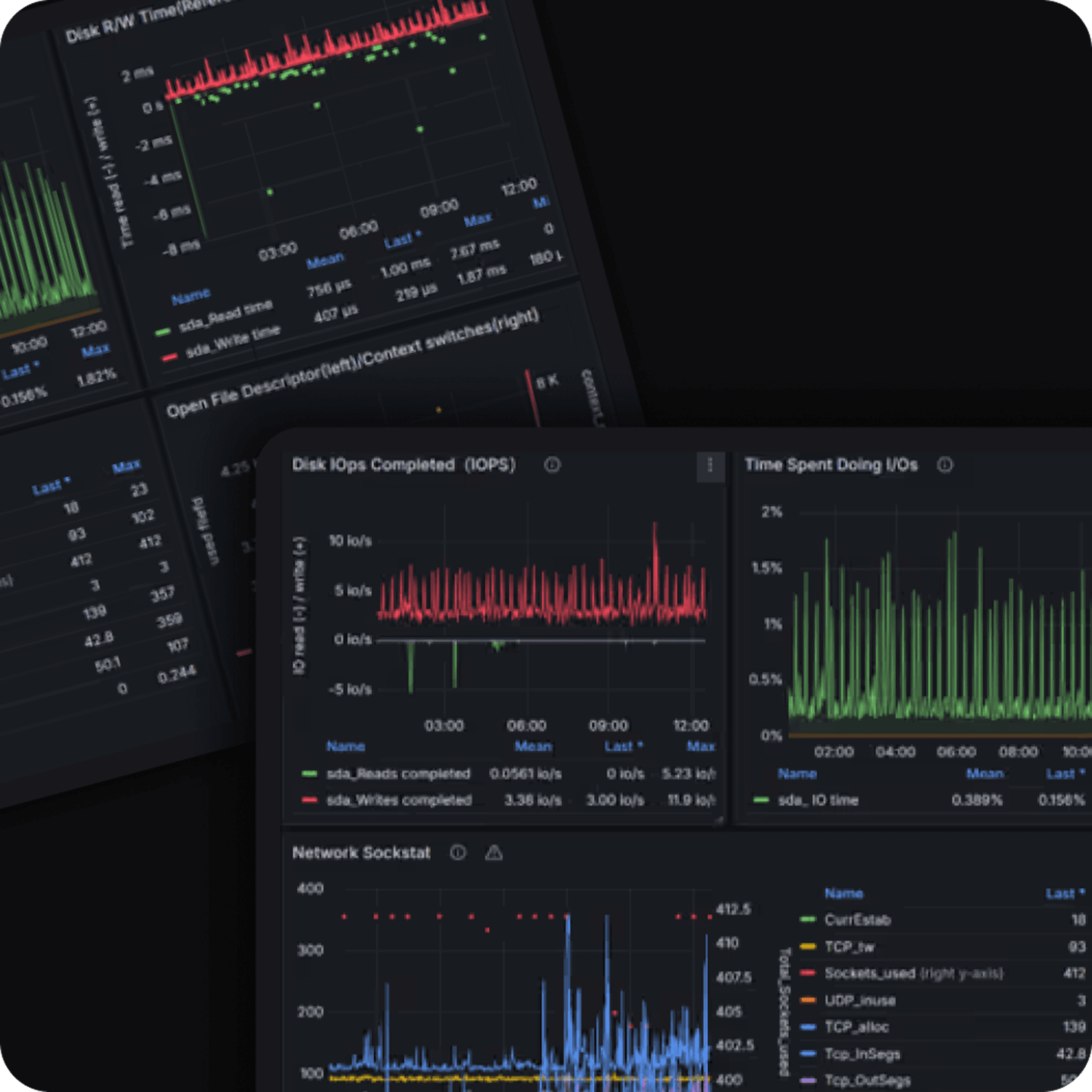
Task: Sort Disk IOps legend by Max column
Action: point(701,746)
